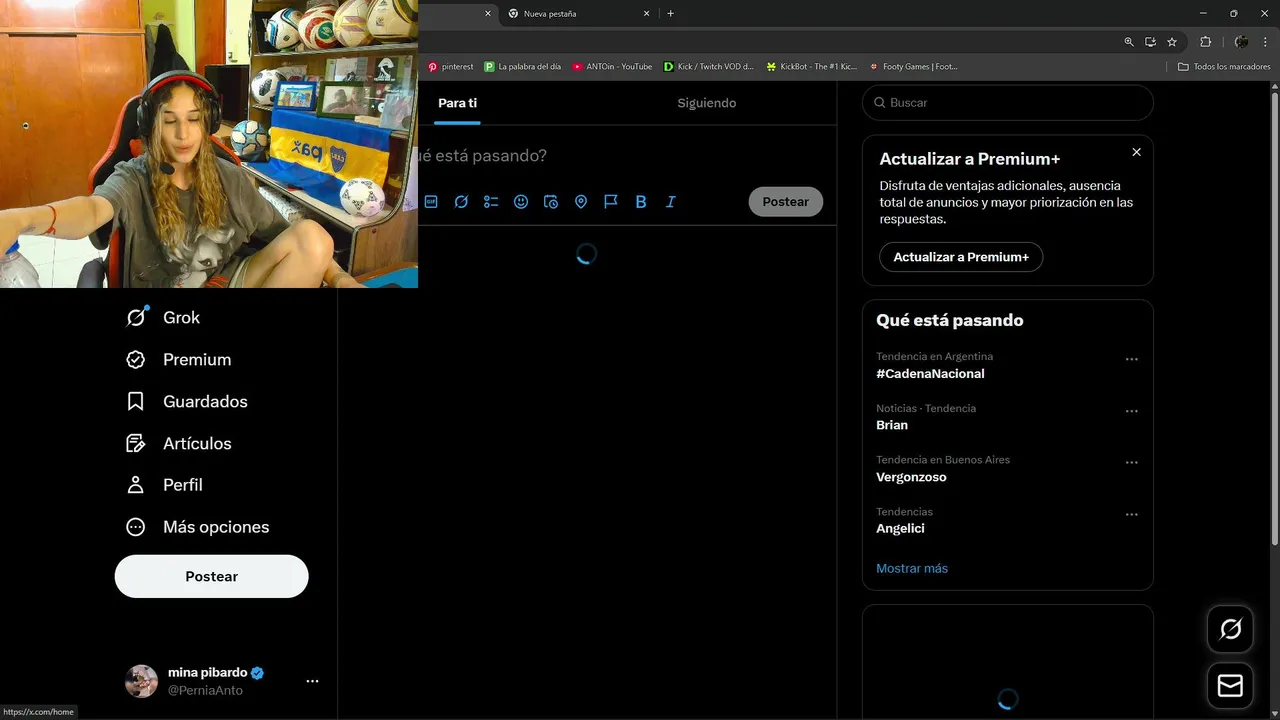Go to Guardados bookmarks
The height and width of the screenshot is (720, 1280).
point(186,401)
